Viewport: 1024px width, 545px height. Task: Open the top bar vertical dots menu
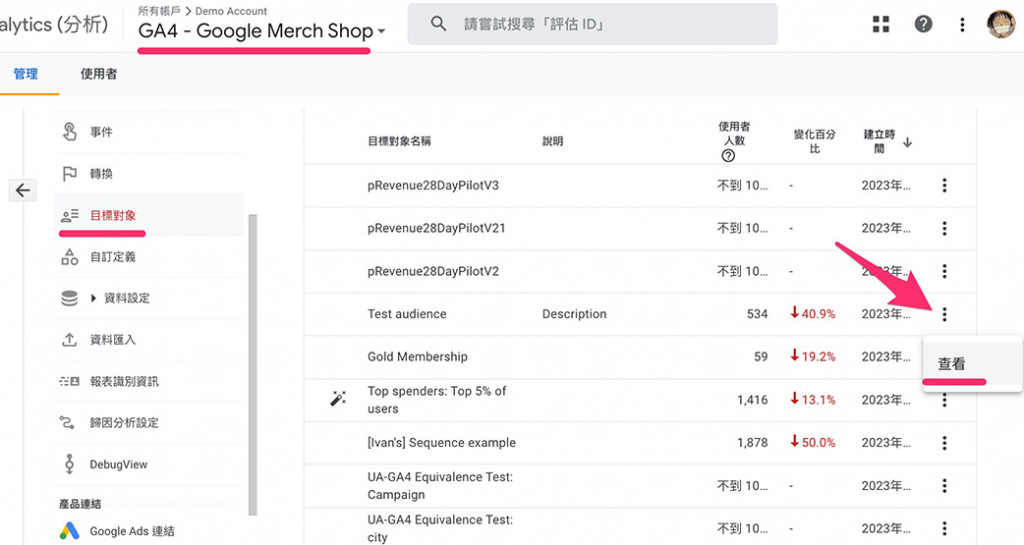click(x=962, y=24)
